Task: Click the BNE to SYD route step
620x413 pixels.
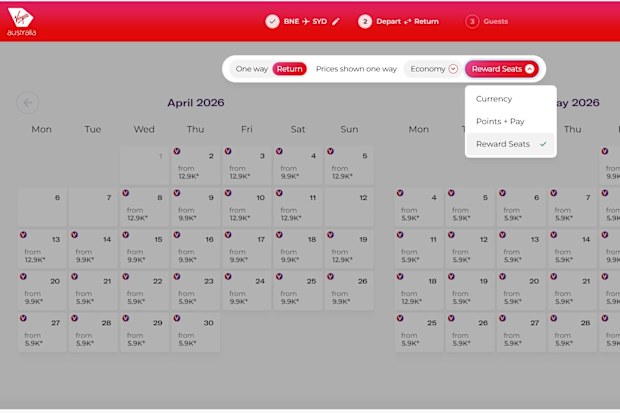Action: tap(302, 21)
